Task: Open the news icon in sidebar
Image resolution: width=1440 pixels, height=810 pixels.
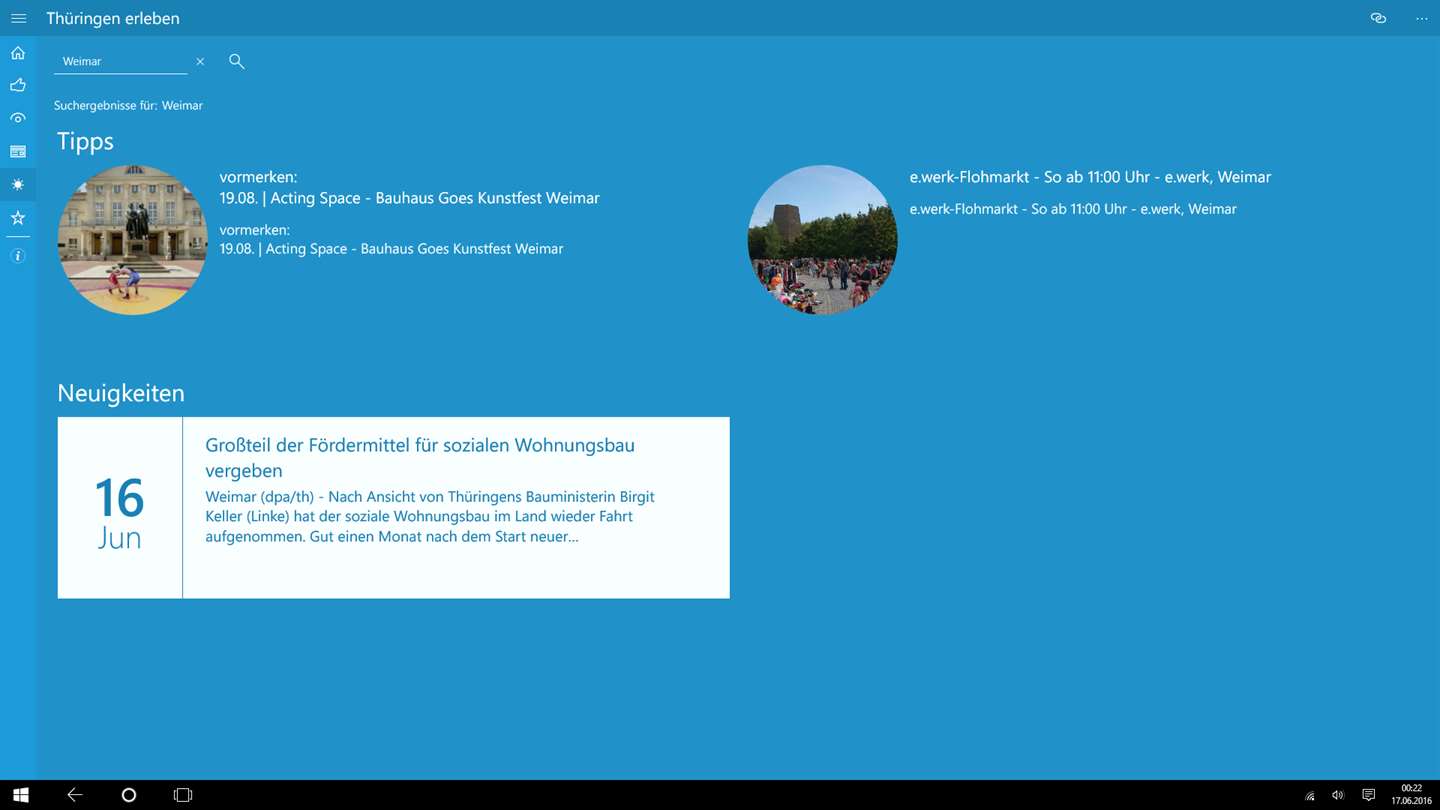Action: [18, 152]
